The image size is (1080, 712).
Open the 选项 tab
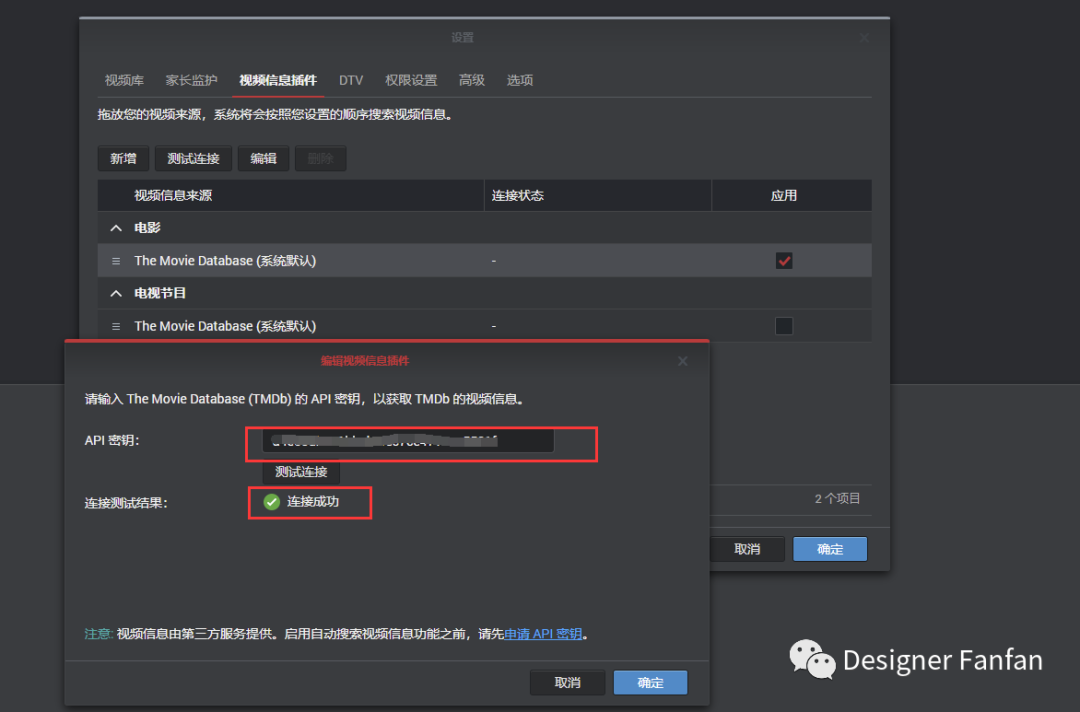click(x=520, y=81)
